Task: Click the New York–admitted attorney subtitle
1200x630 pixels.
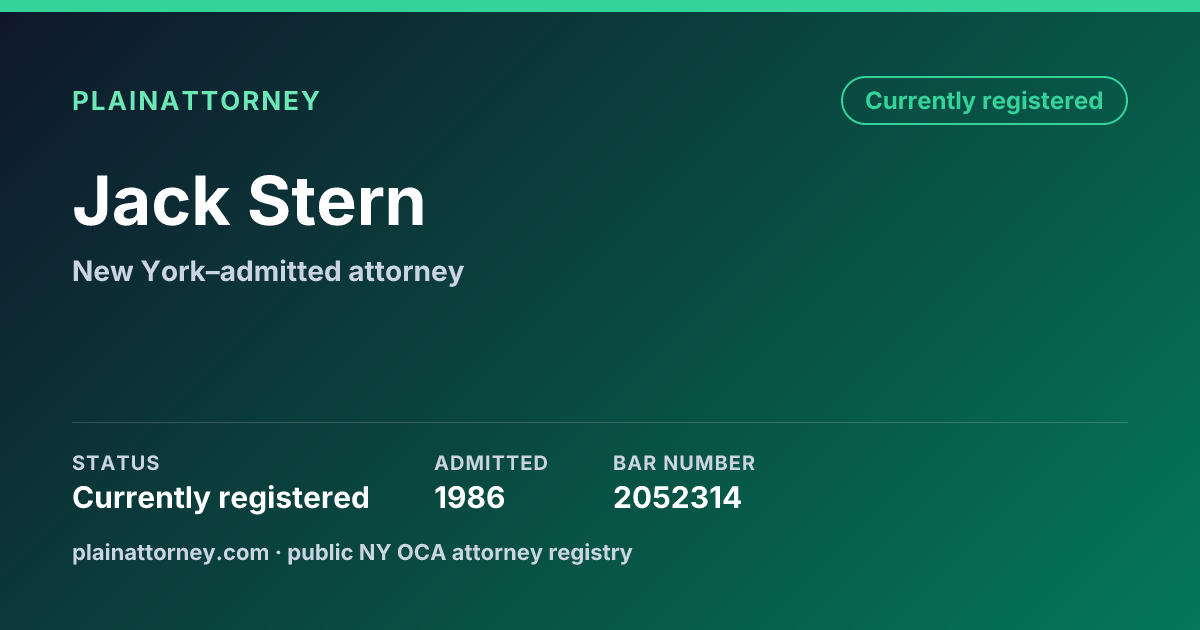Action: pos(268,271)
